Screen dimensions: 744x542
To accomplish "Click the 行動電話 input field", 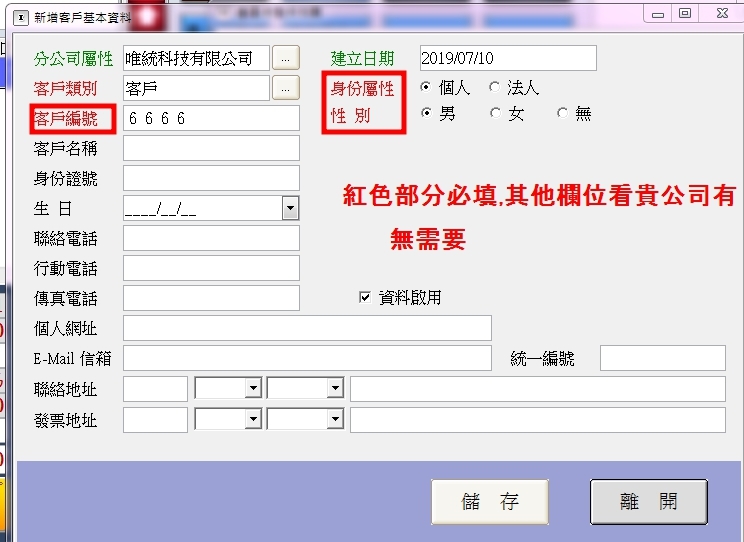I will click(211, 268).
